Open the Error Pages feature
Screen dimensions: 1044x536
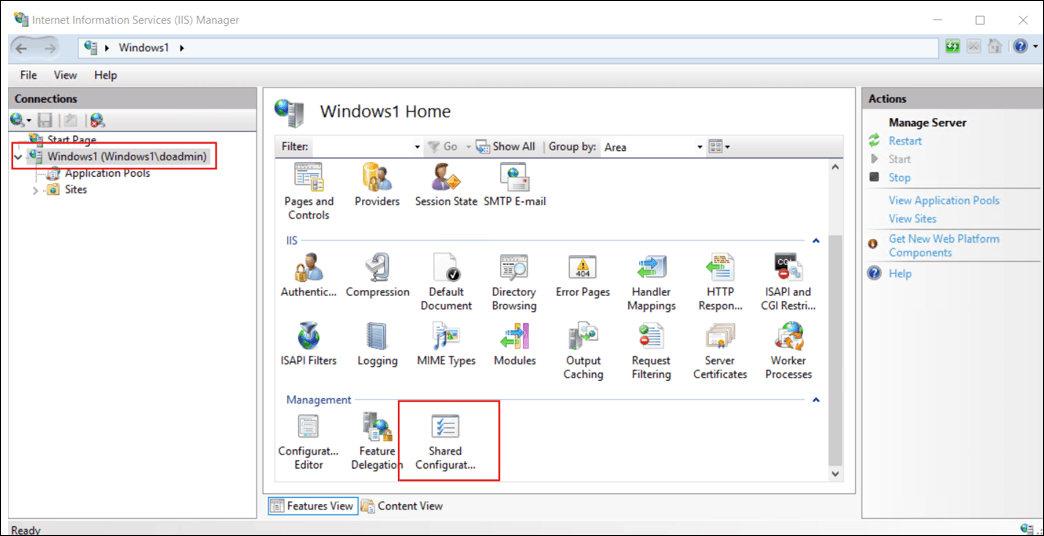click(583, 276)
